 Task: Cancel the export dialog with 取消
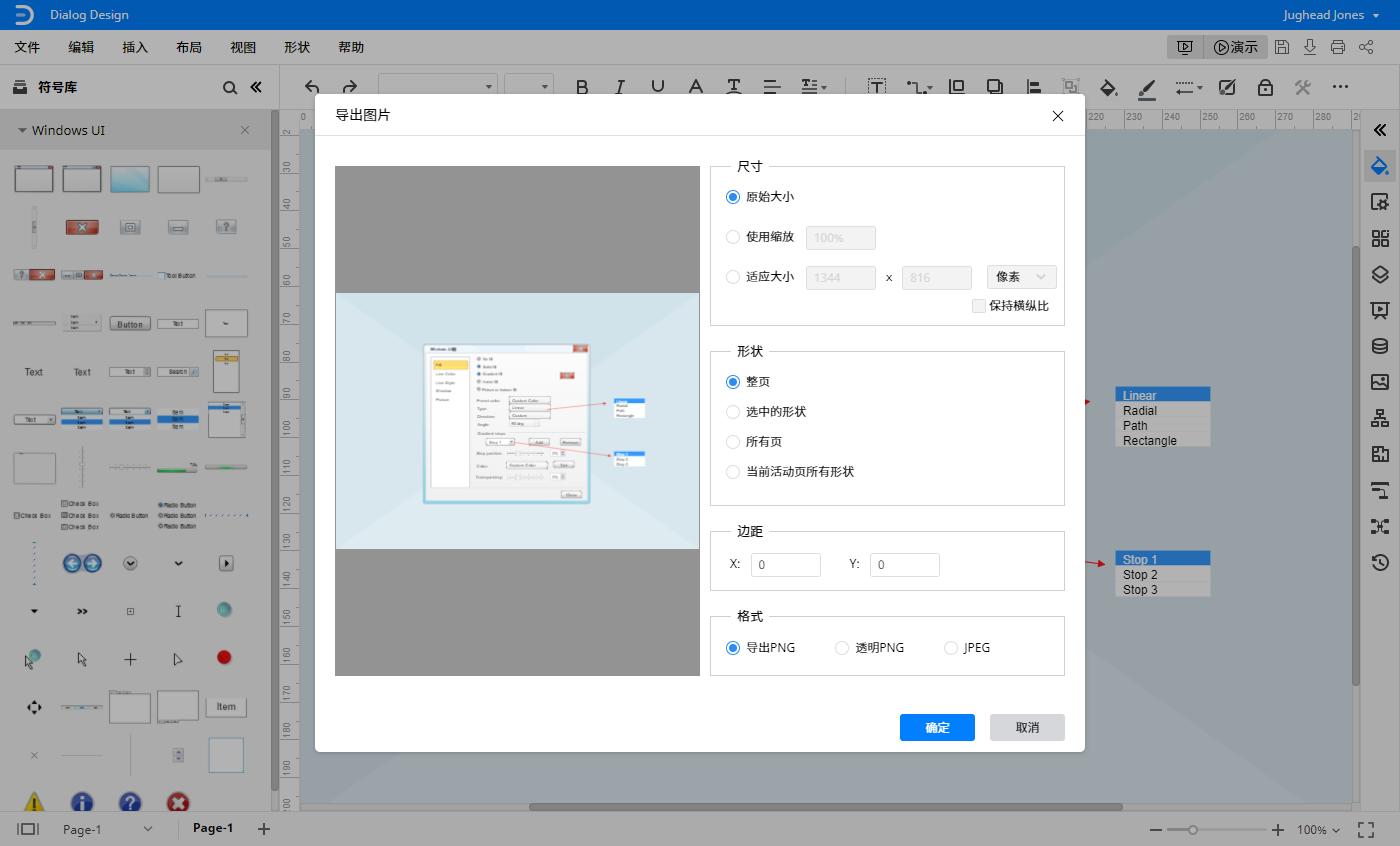1027,727
